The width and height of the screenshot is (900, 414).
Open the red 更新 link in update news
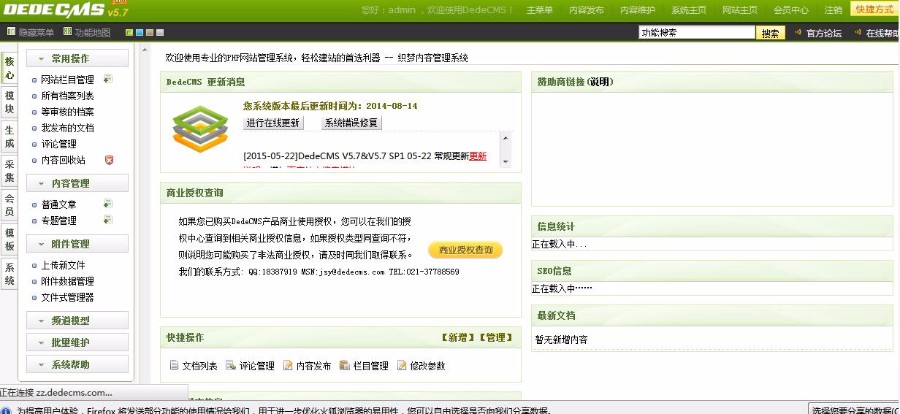point(478,156)
